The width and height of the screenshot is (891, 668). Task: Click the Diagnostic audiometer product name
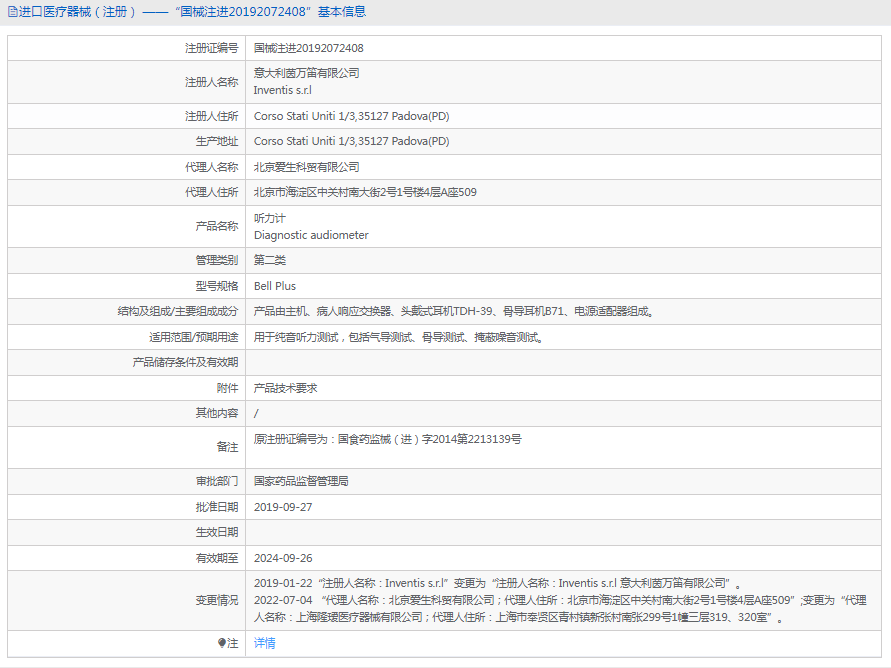coord(311,235)
